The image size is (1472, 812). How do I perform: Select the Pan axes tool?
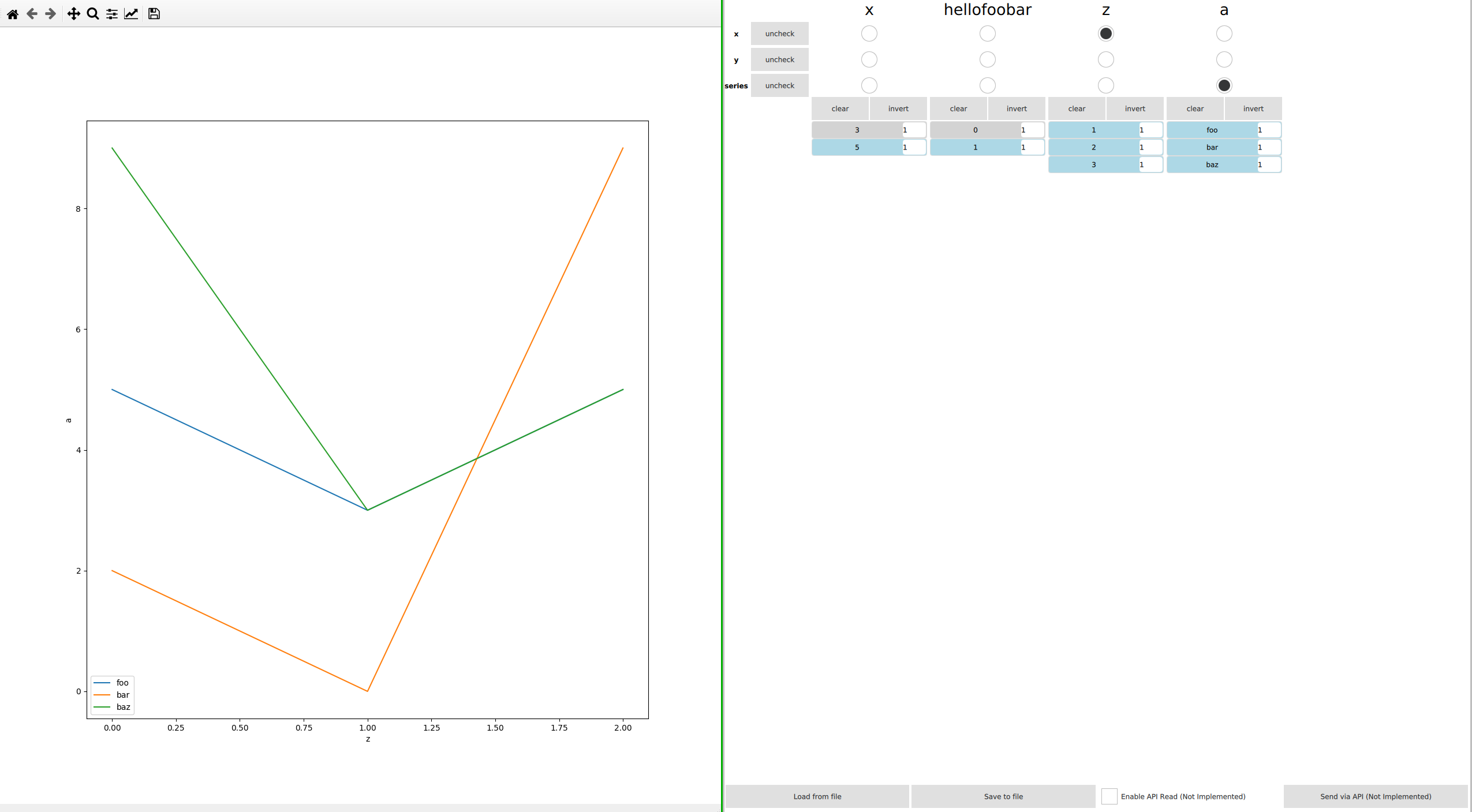tap(73, 14)
